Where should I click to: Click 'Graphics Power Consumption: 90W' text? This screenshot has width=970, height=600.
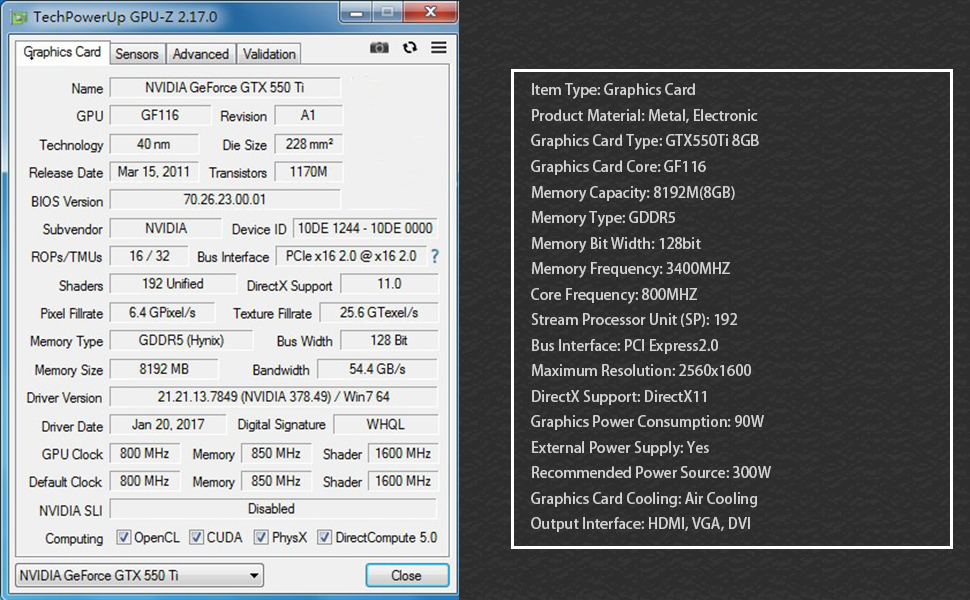[647, 422]
